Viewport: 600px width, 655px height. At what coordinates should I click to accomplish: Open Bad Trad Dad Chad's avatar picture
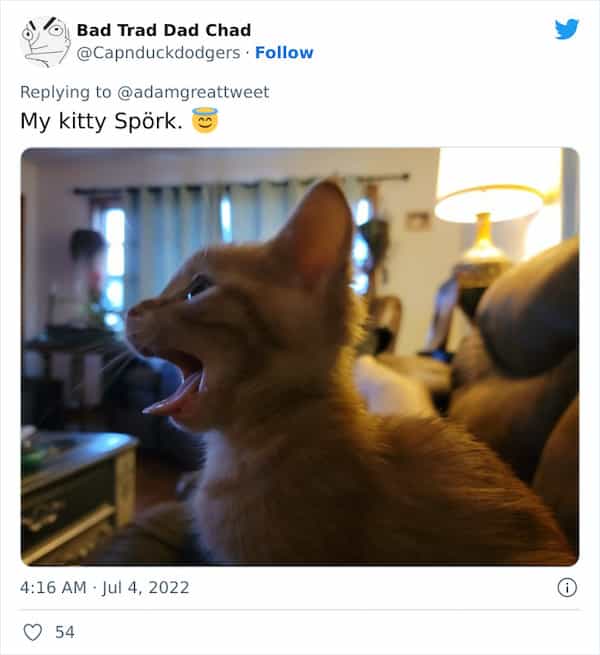(45, 41)
